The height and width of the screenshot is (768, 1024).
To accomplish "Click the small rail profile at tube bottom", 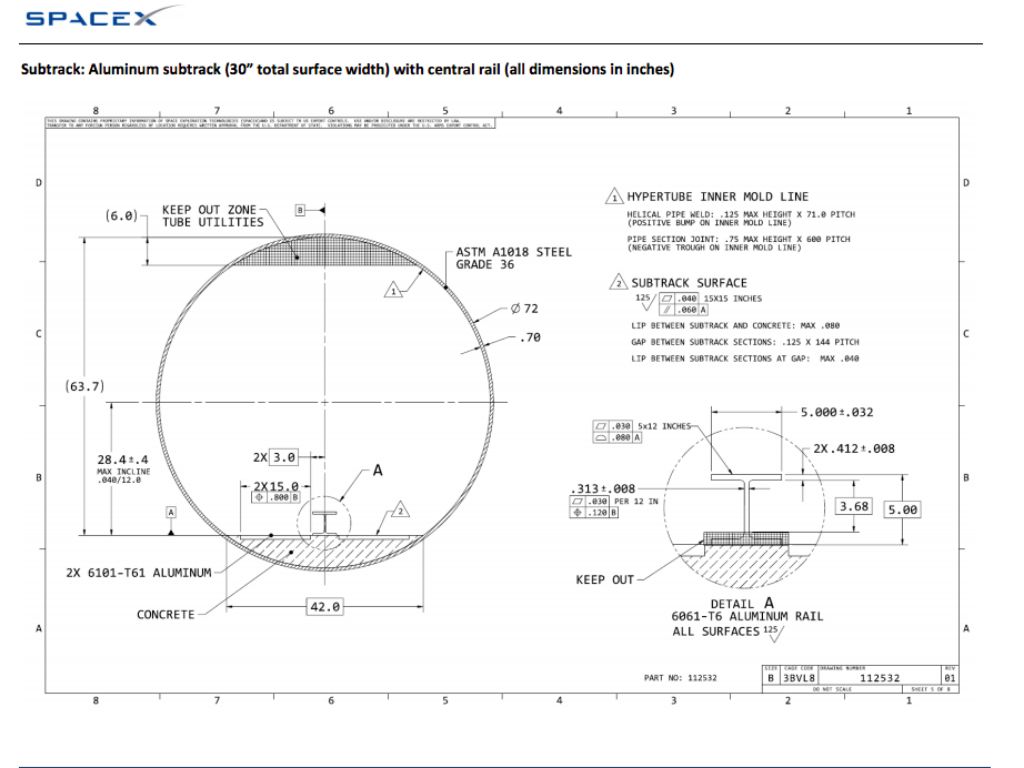I will pyautogui.click(x=324, y=524).
